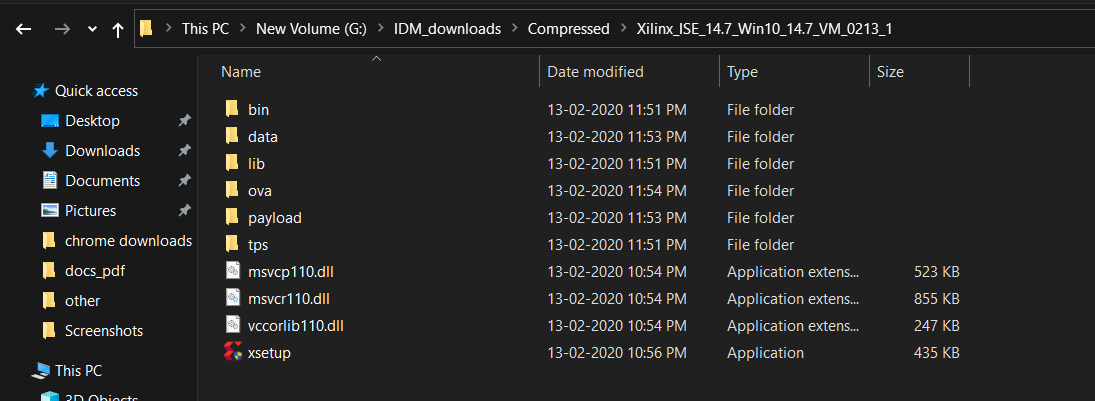This screenshot has height=401, width=1095.
Task: Click the Pictures icon in sidebar
Action: tap(50, 210)
